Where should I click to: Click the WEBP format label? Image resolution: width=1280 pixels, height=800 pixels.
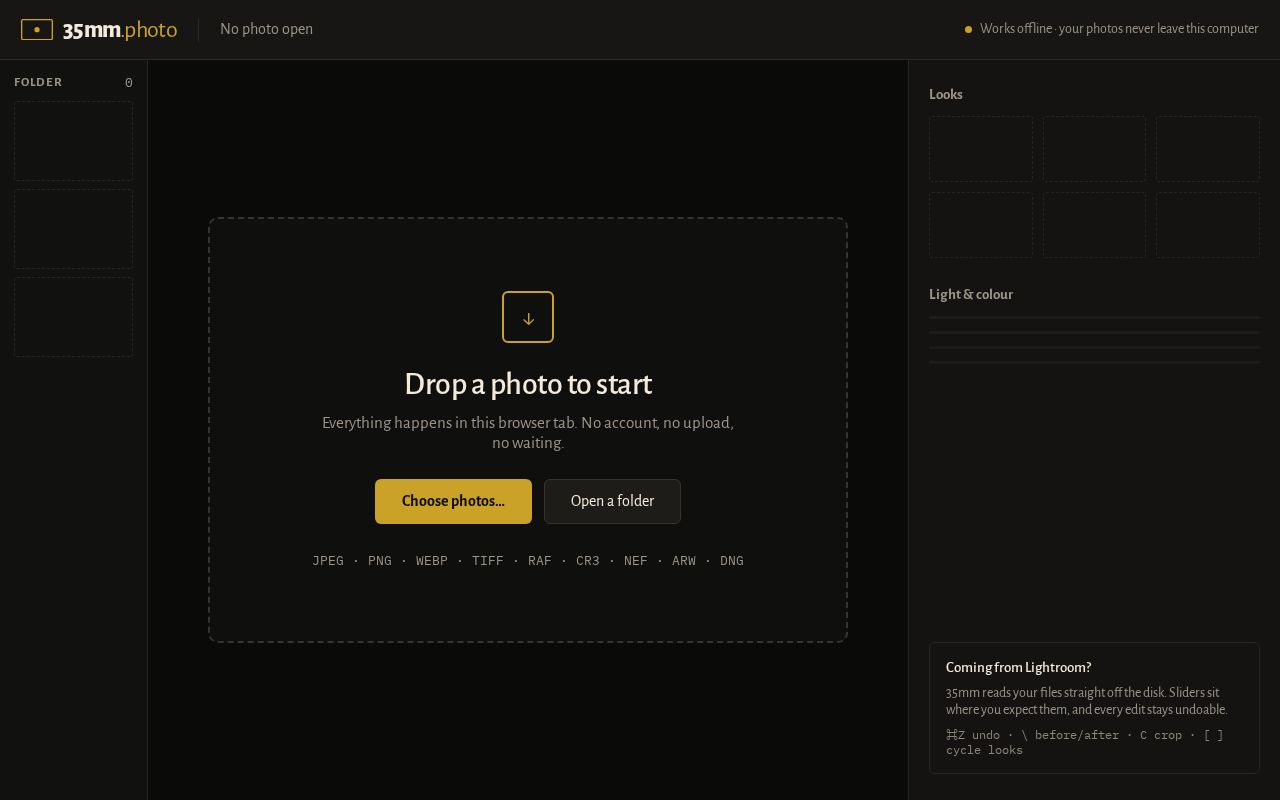(432, 561)
